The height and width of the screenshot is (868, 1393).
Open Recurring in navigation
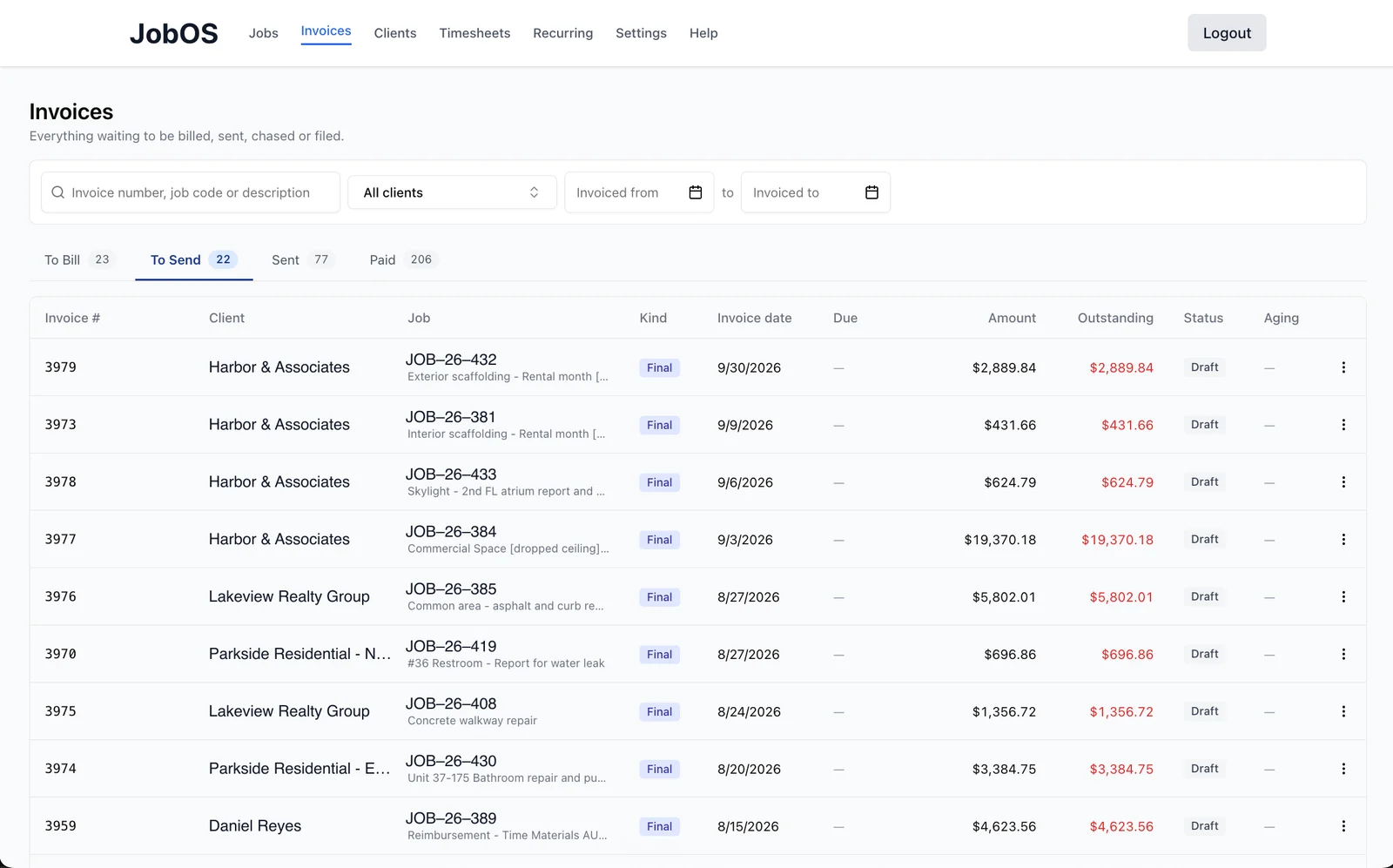[562, 33]
